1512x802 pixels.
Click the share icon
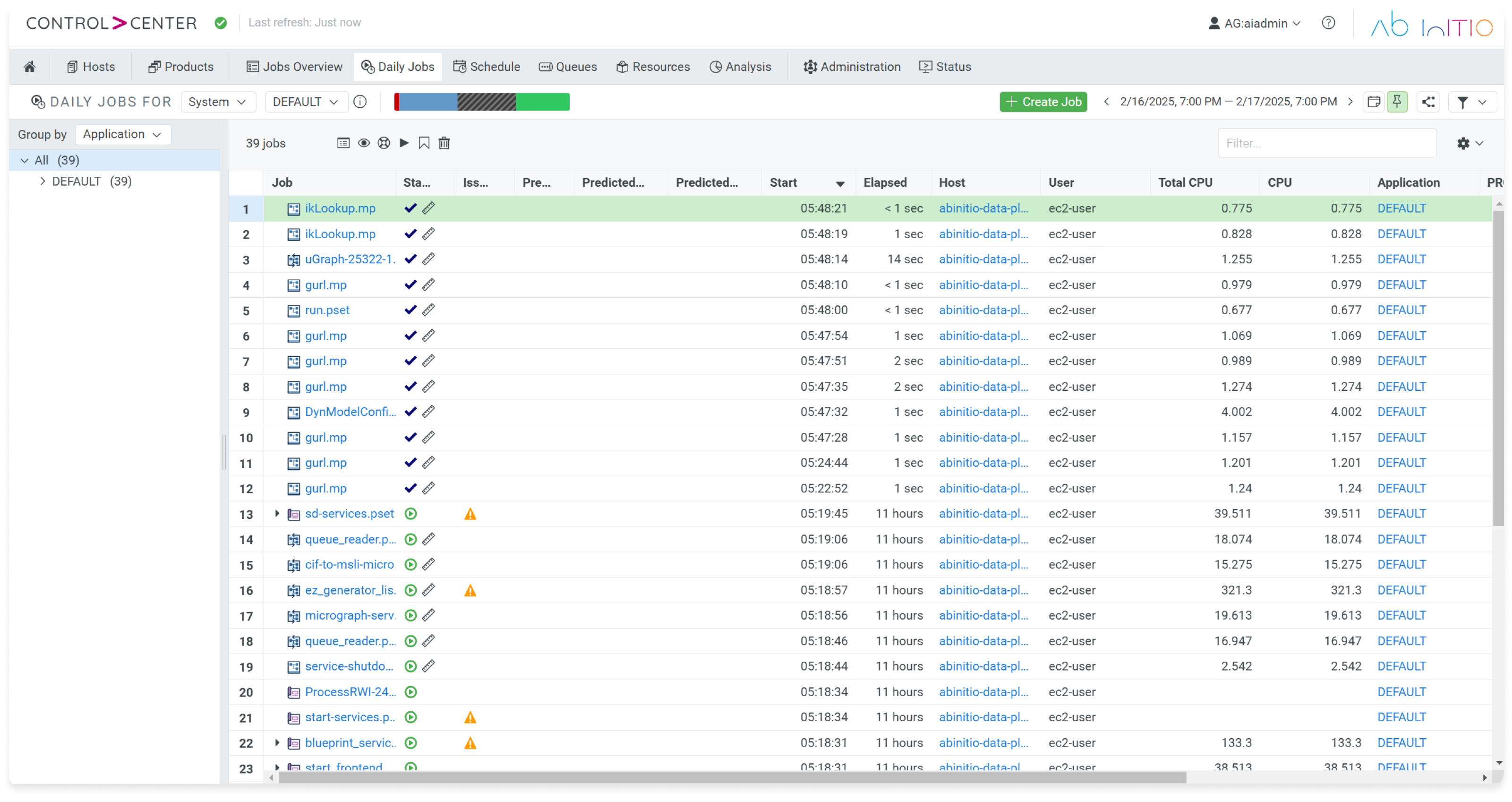[1429, 102]
